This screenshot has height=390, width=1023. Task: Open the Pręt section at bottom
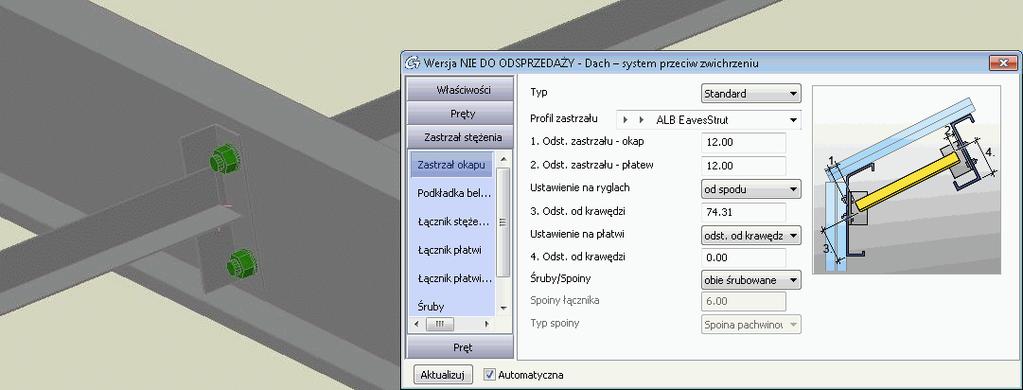[x=459, y=348]
